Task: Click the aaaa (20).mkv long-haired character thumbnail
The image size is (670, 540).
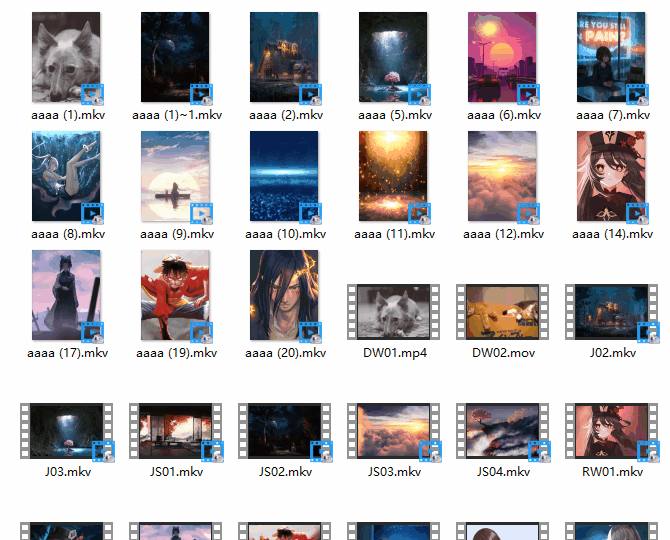Action: tap(285, 296)
